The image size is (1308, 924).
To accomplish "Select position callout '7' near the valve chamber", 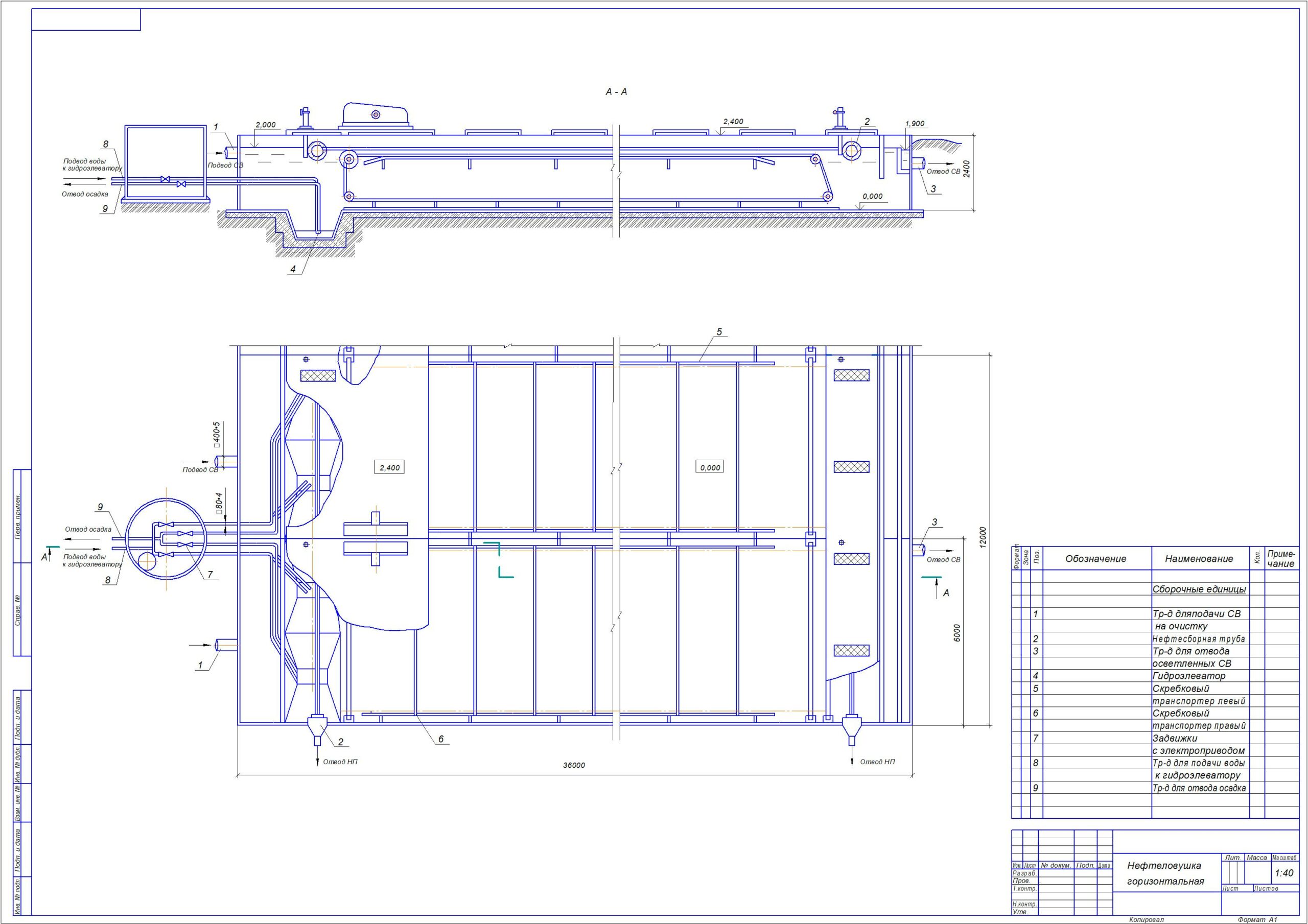I will tap(209, 575).
